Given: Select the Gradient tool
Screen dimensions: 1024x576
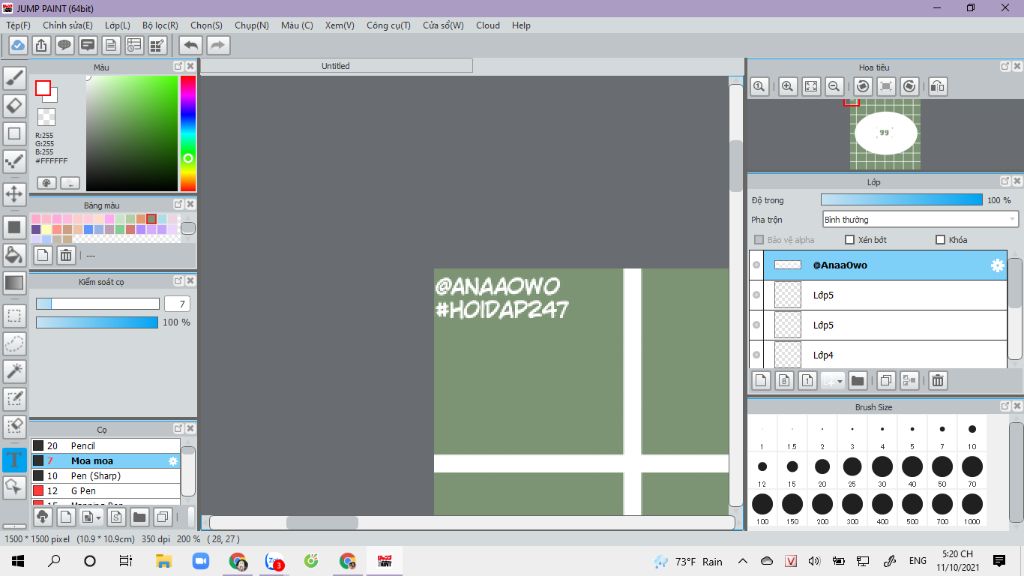Looking at the screenshot, I should 14,282.
